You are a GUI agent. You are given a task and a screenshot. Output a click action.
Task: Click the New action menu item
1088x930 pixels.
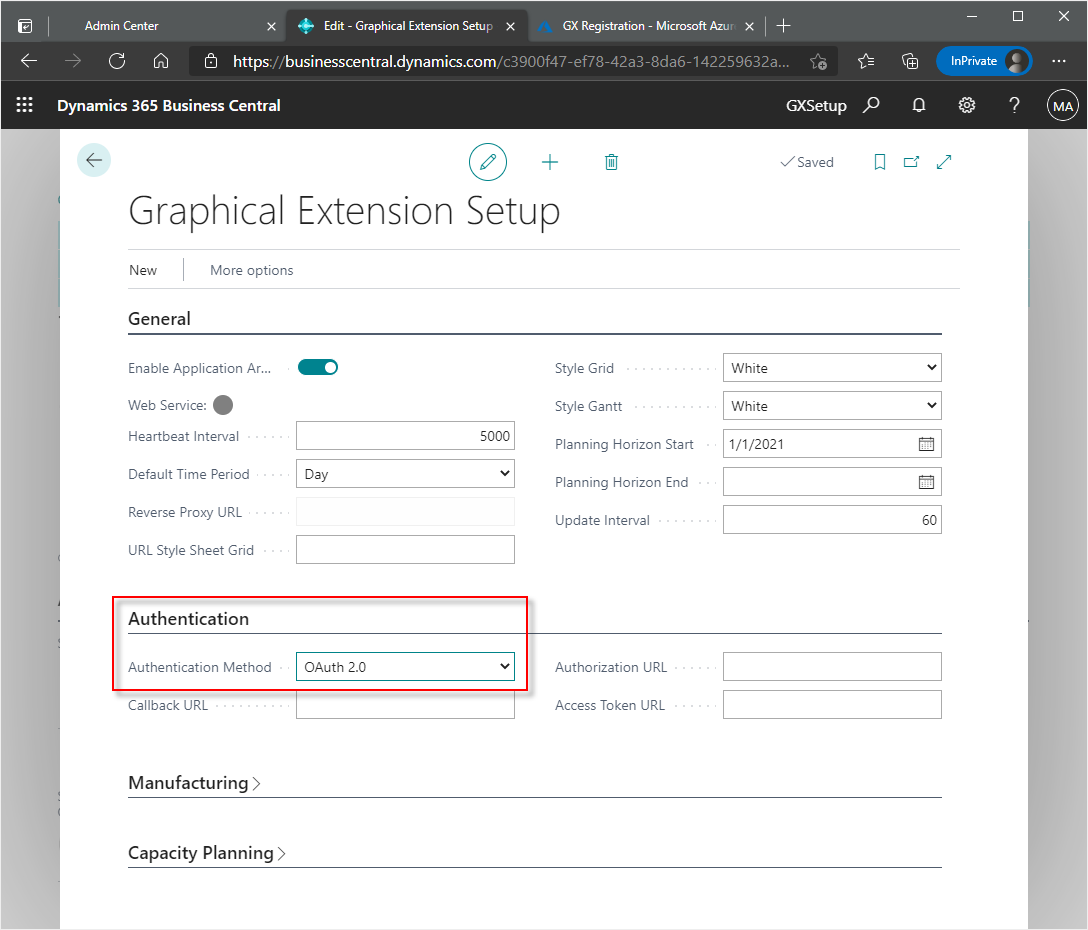tap(143, 270)
